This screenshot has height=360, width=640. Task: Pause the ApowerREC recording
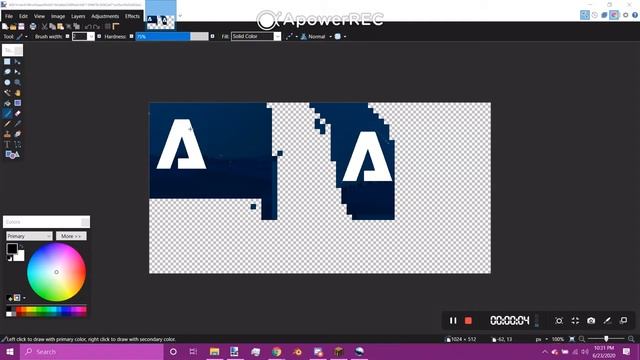(453, 321)
